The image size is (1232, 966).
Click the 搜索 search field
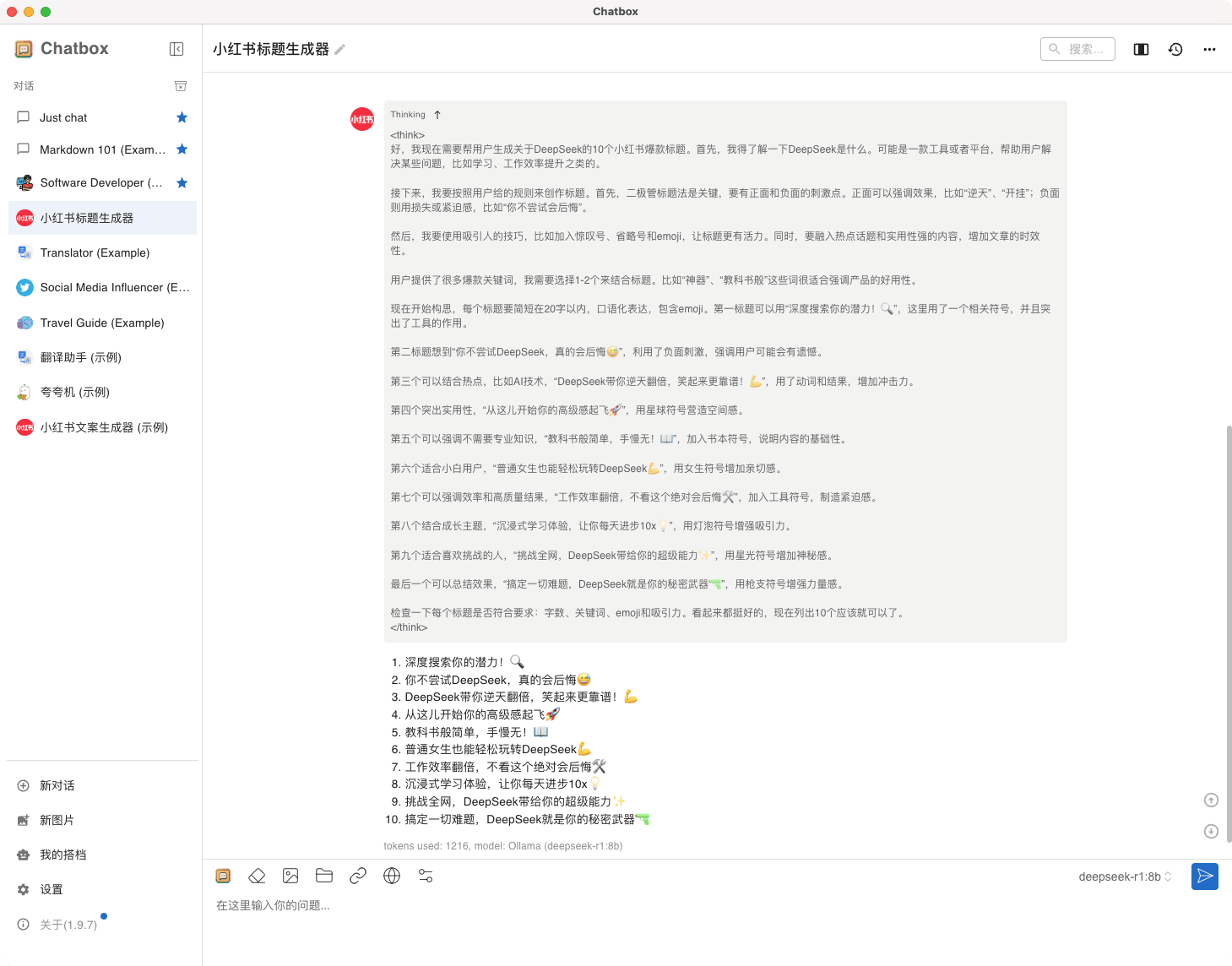pos(1077,49)
